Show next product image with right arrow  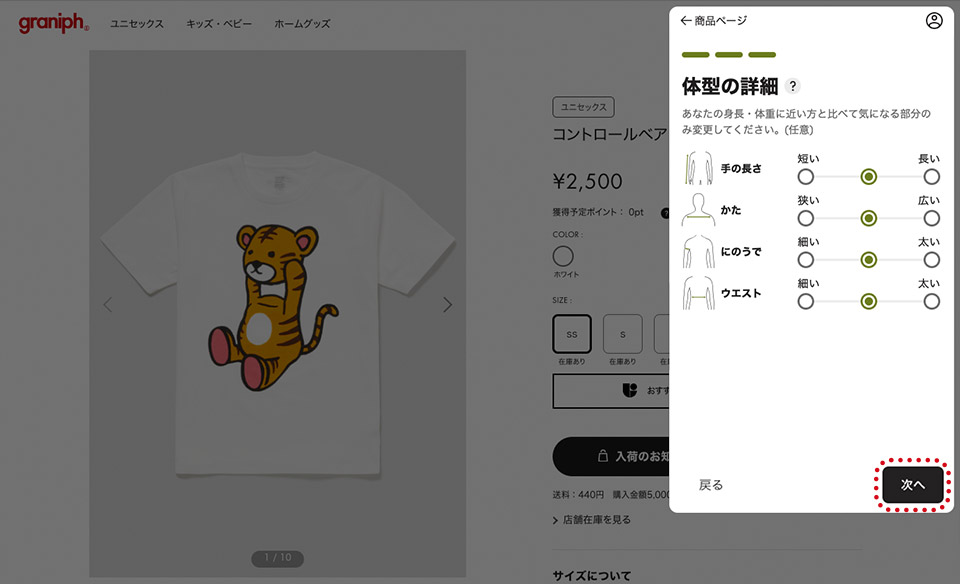point(448,304)
